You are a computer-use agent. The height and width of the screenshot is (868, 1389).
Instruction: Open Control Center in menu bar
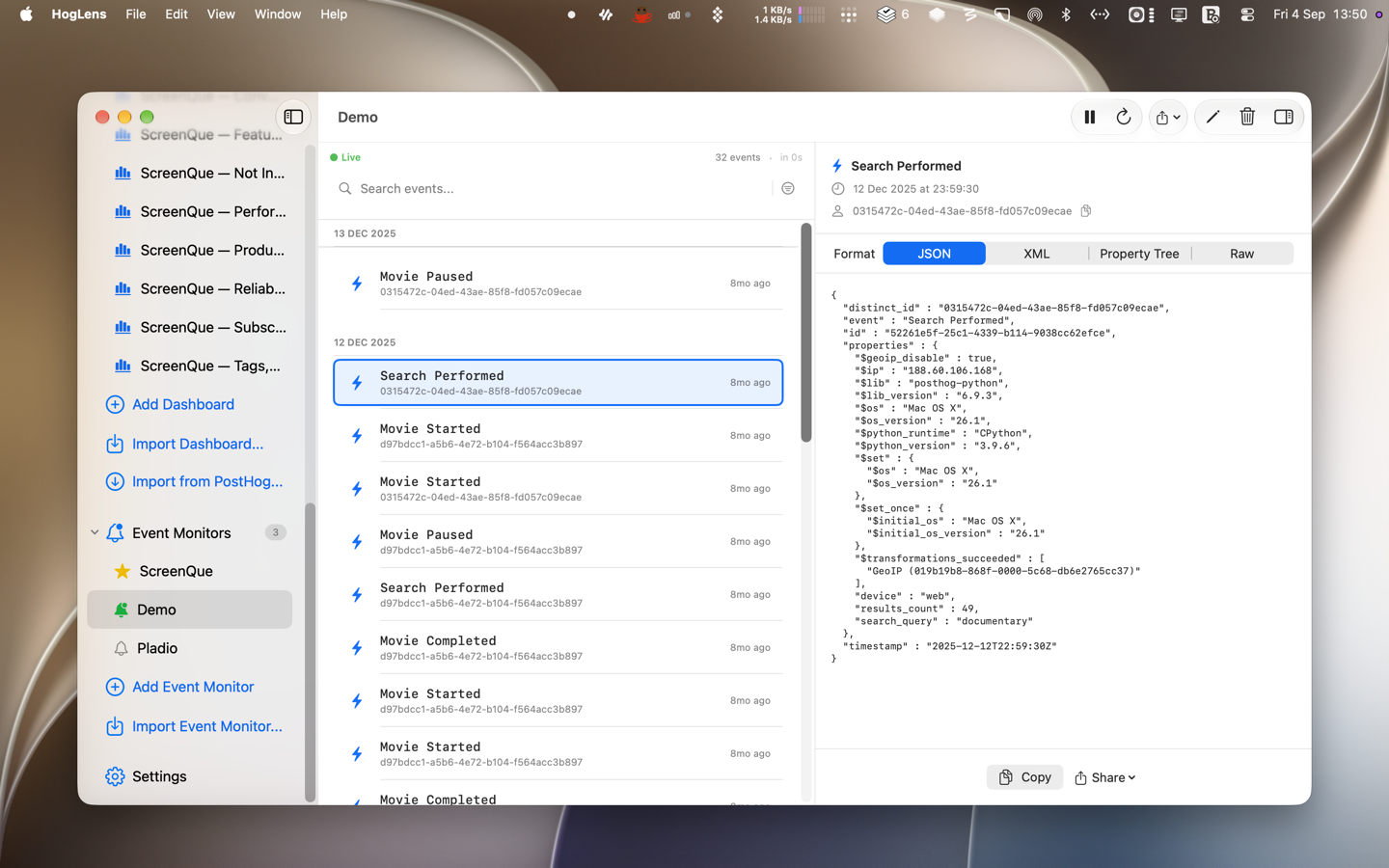pyautogui.click(x=1247, y=14)
